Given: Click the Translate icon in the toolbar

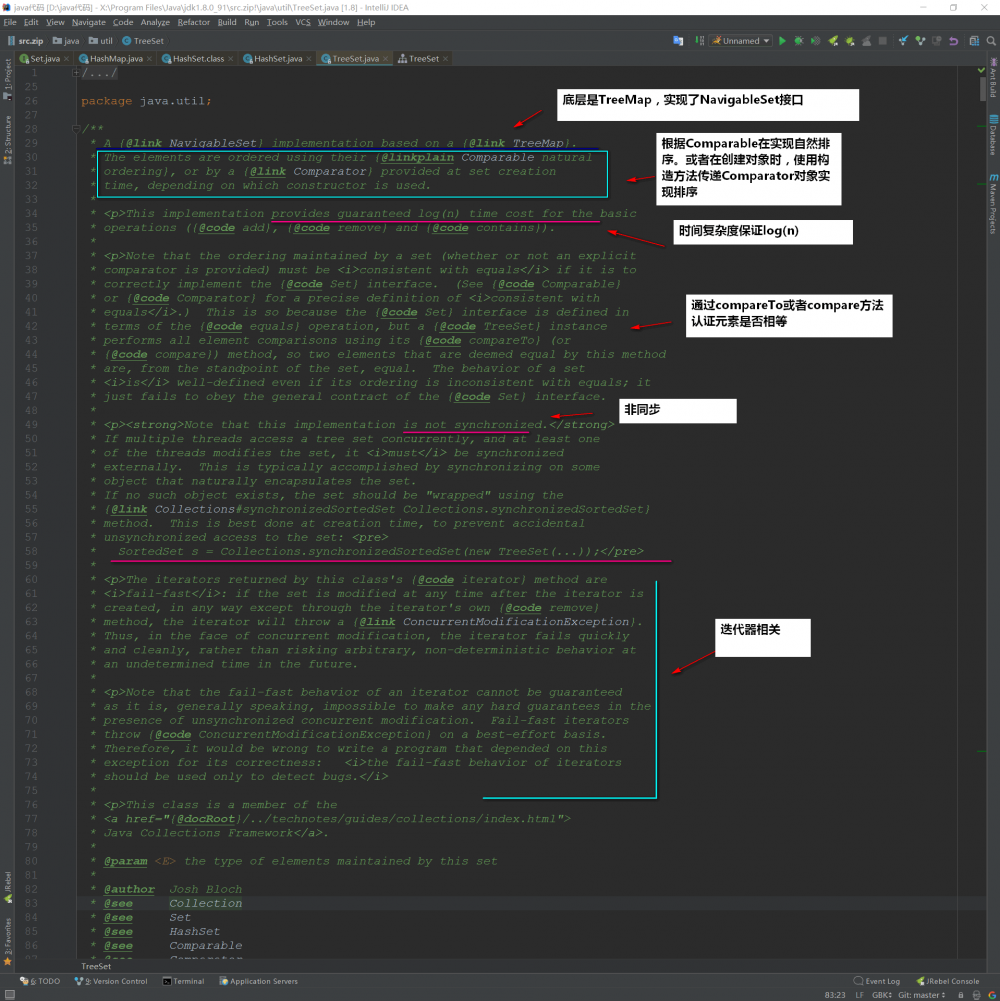Looking at the screenshot, I should pos(678,41).
